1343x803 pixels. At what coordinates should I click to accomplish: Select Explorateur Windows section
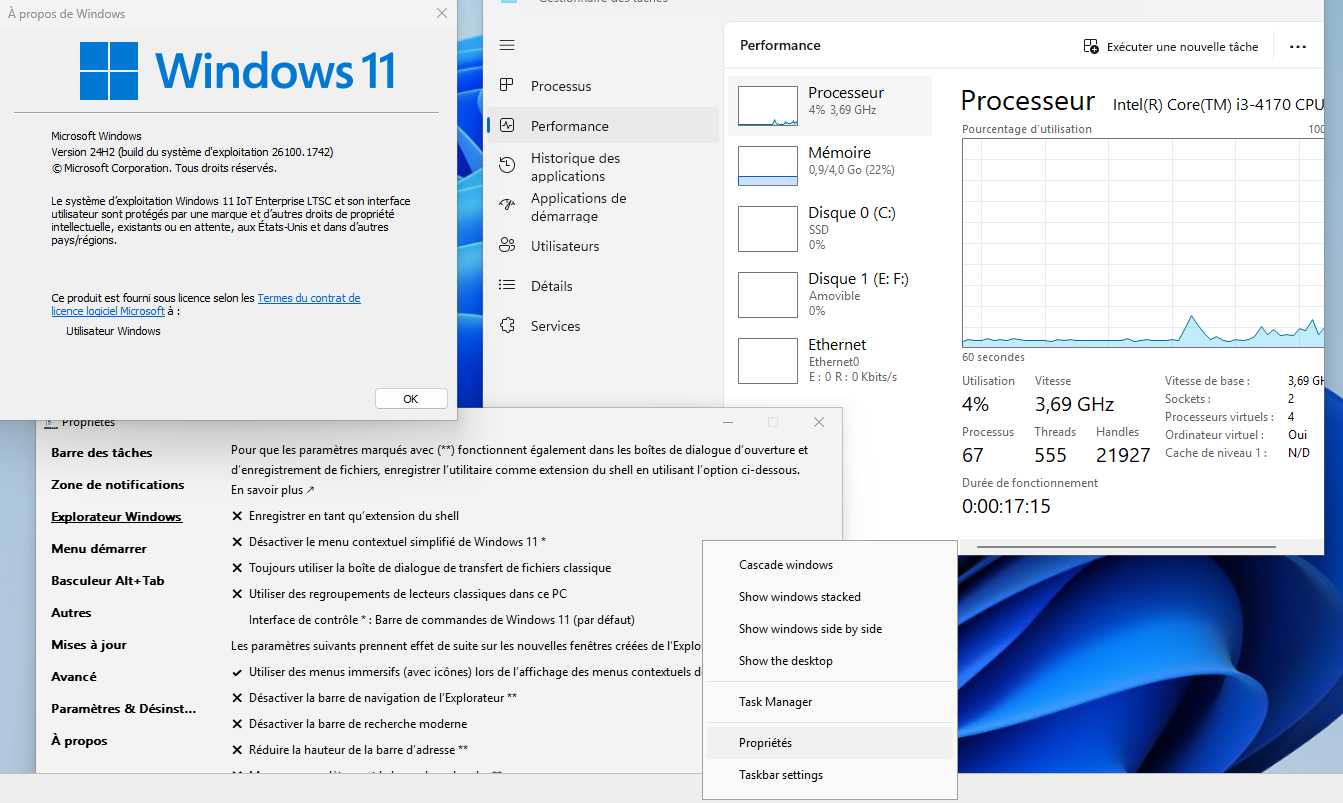(x=117, y=517)
